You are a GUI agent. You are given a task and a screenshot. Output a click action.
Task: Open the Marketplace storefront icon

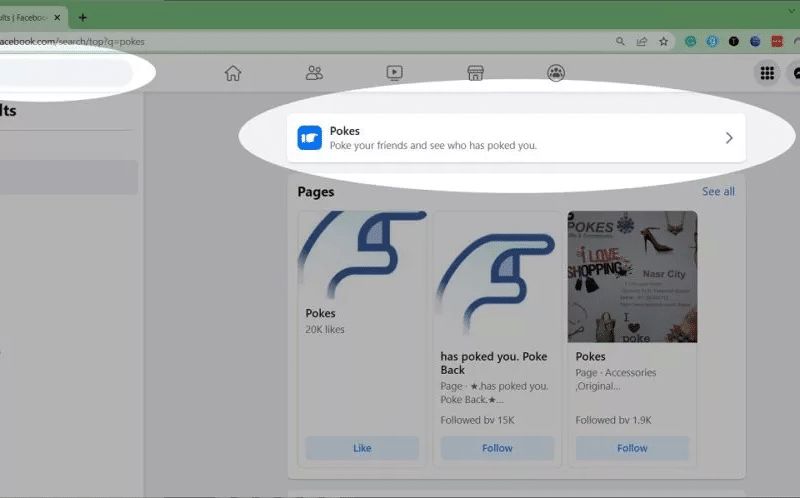475,72
